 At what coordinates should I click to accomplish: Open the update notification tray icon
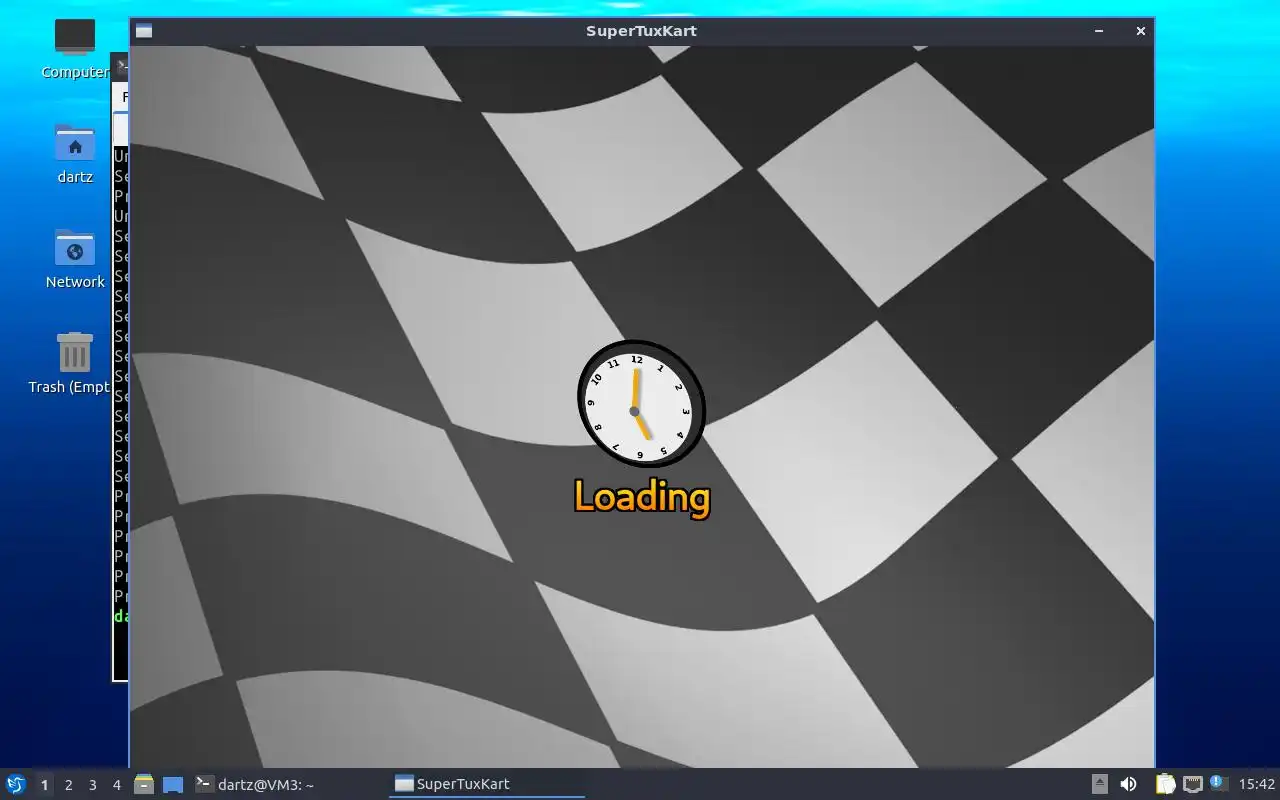pos(1218,784)
